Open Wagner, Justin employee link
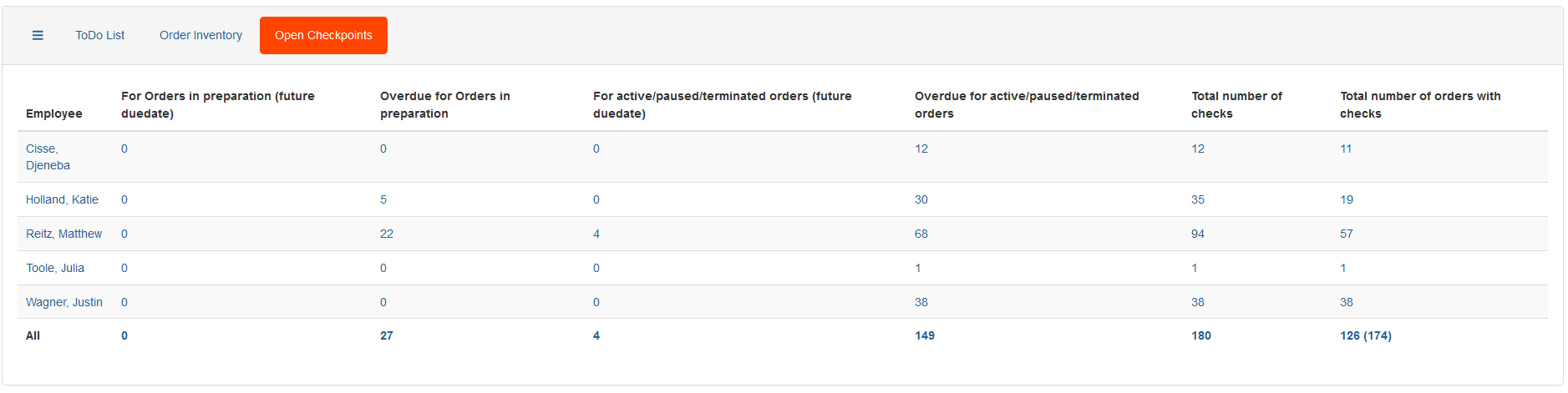The height and width of the screenshot is (393, 1568). [64, 302]
